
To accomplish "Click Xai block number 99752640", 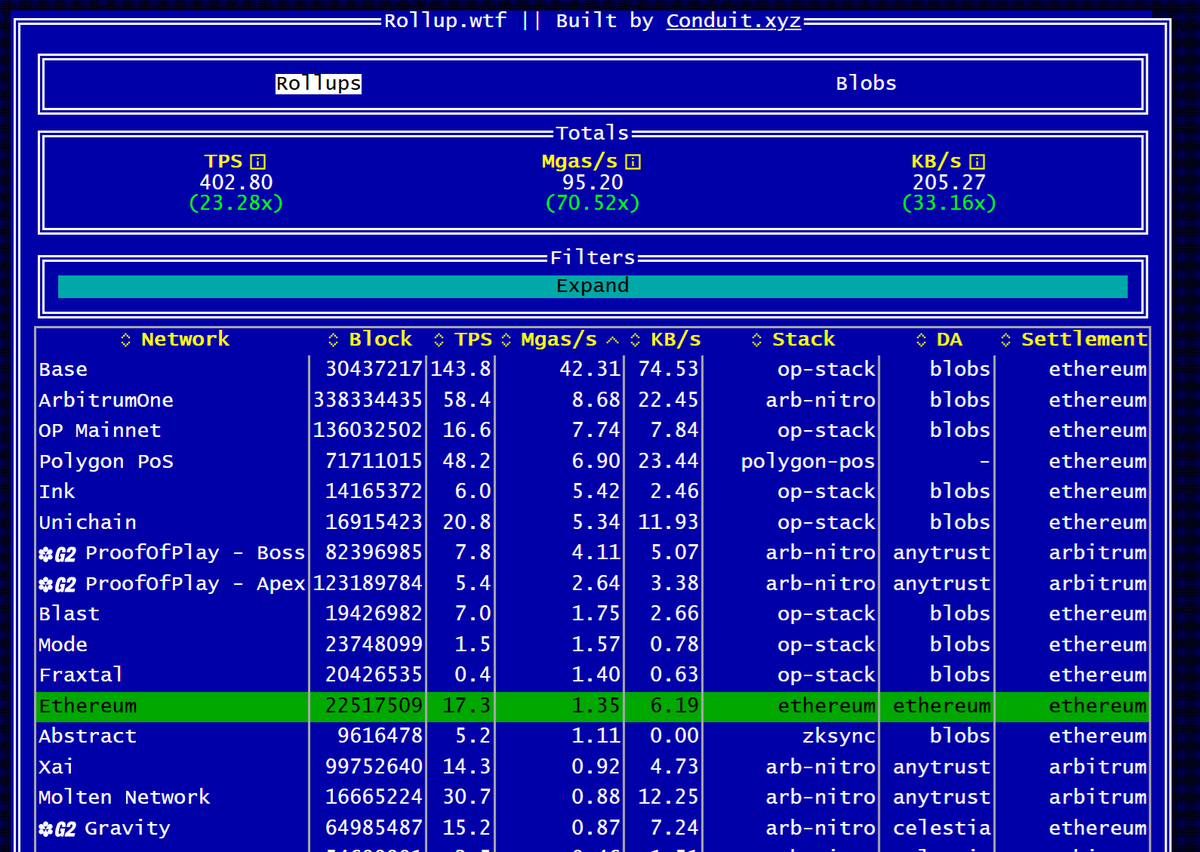I will point(374,767).
